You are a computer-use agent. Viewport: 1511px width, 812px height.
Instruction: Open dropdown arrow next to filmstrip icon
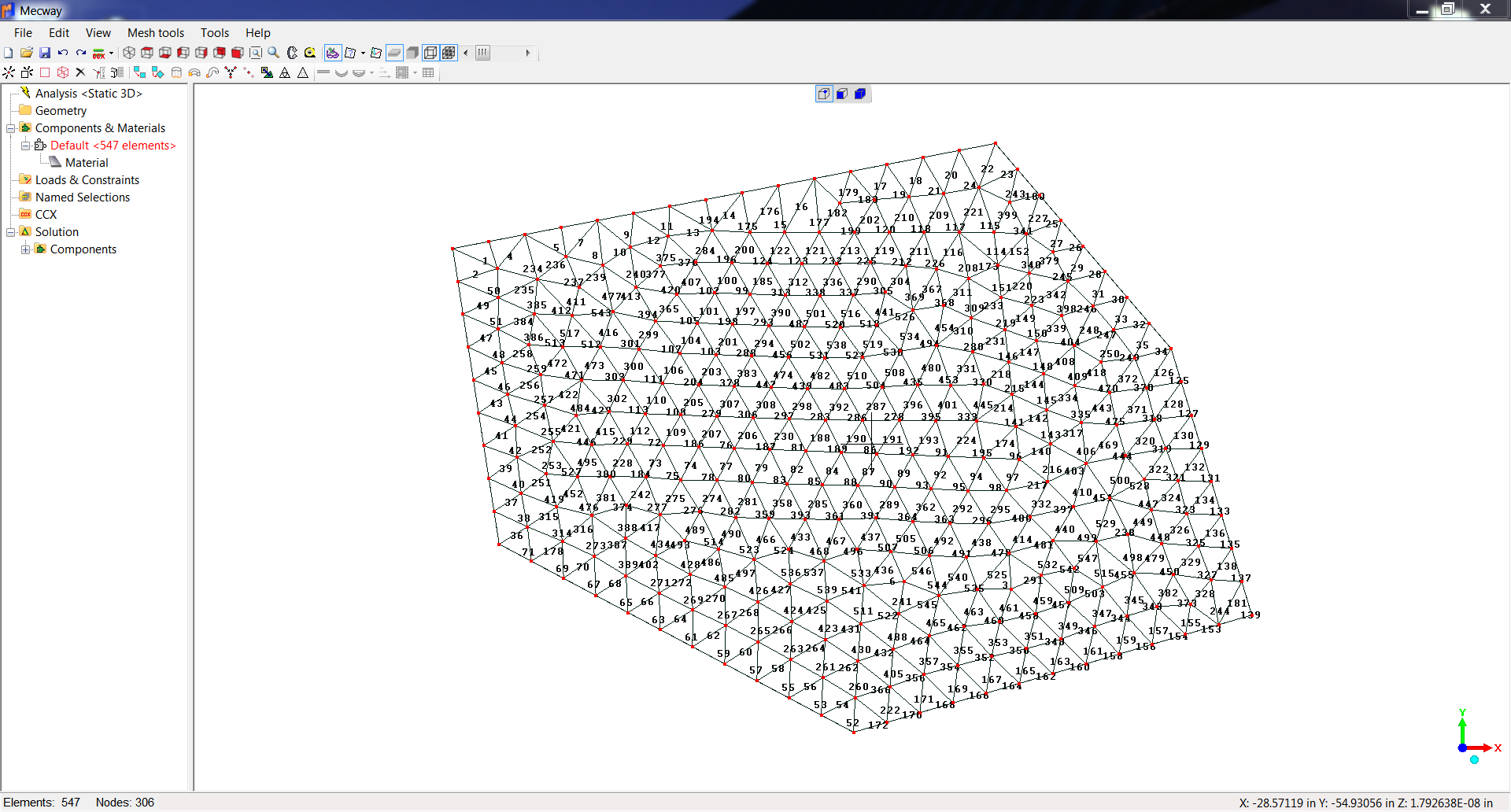415,73
